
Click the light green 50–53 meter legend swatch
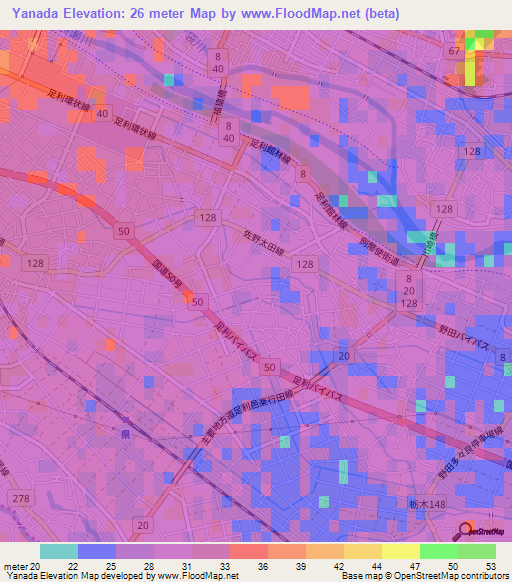coord(477,551)
